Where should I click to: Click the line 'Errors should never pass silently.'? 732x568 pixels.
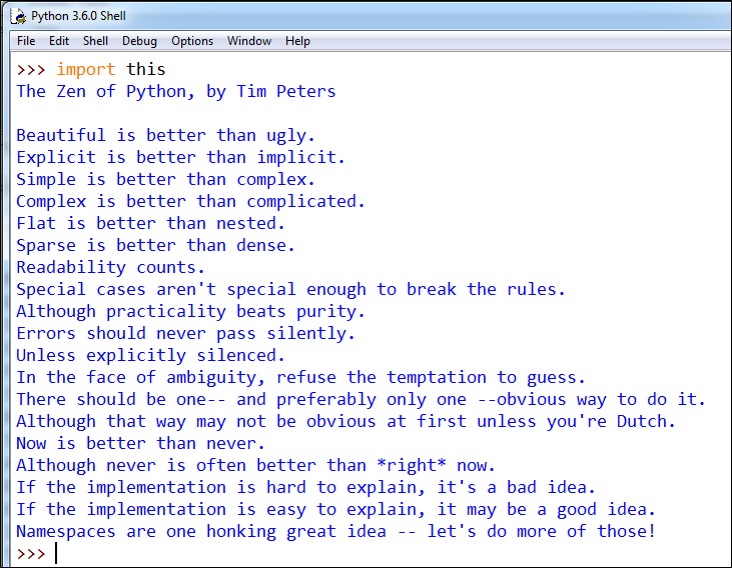186,334
